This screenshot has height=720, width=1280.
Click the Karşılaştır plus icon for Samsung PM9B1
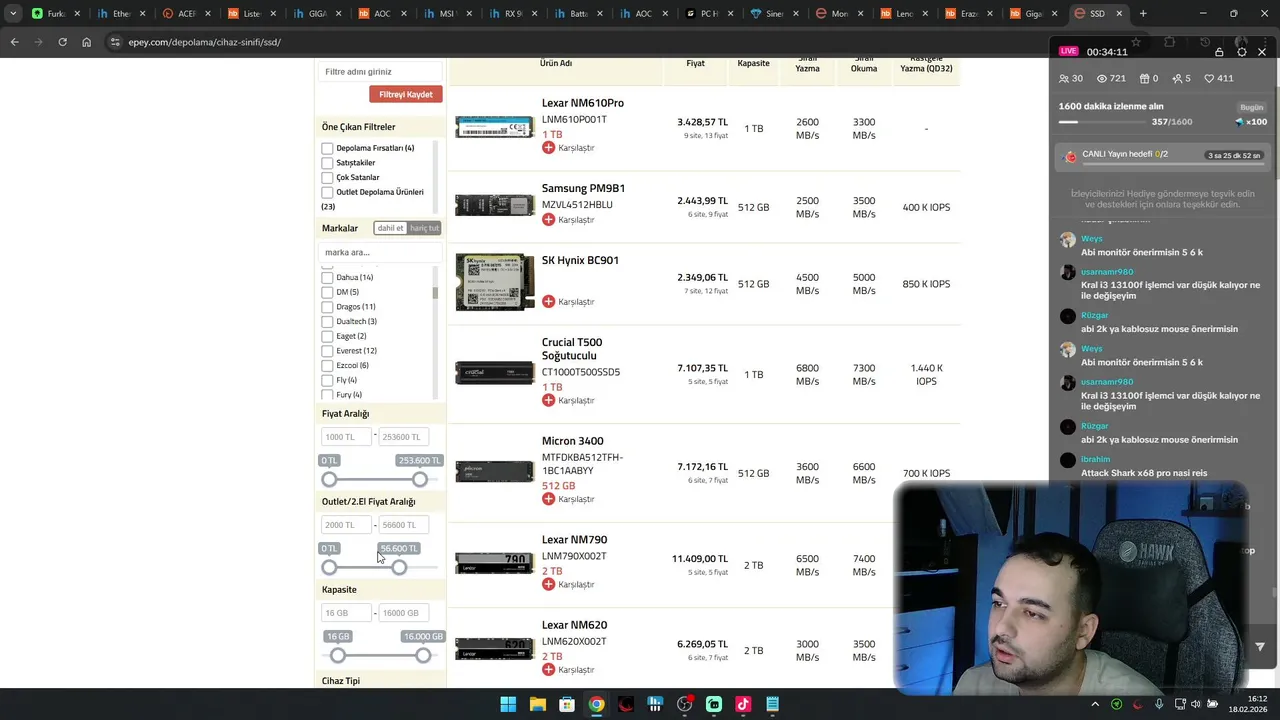548,220
